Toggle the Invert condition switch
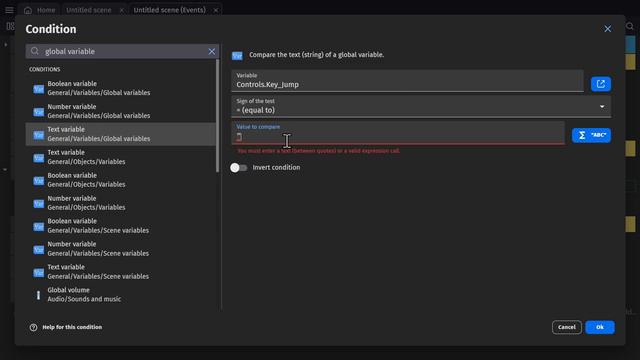The image size is (640, 360). (x=238, y=168)
